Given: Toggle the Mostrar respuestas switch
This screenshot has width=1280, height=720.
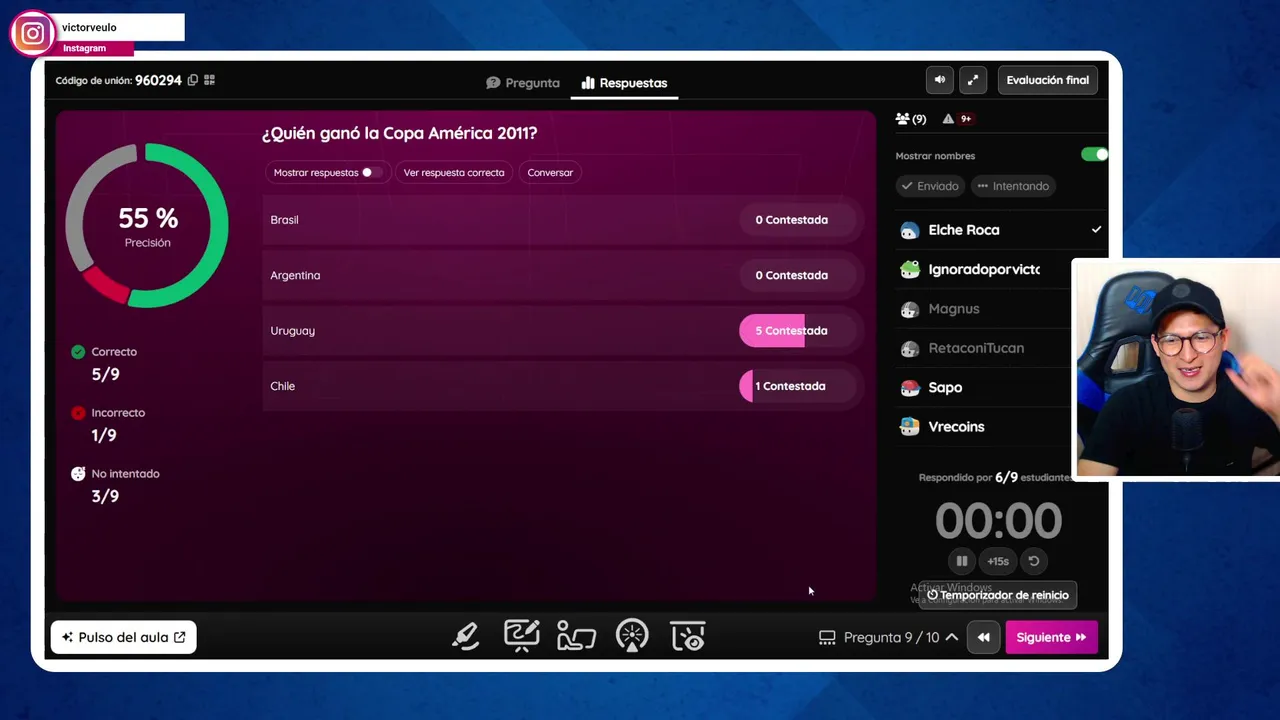Looking at the screenshot, I should click(371, 173).
